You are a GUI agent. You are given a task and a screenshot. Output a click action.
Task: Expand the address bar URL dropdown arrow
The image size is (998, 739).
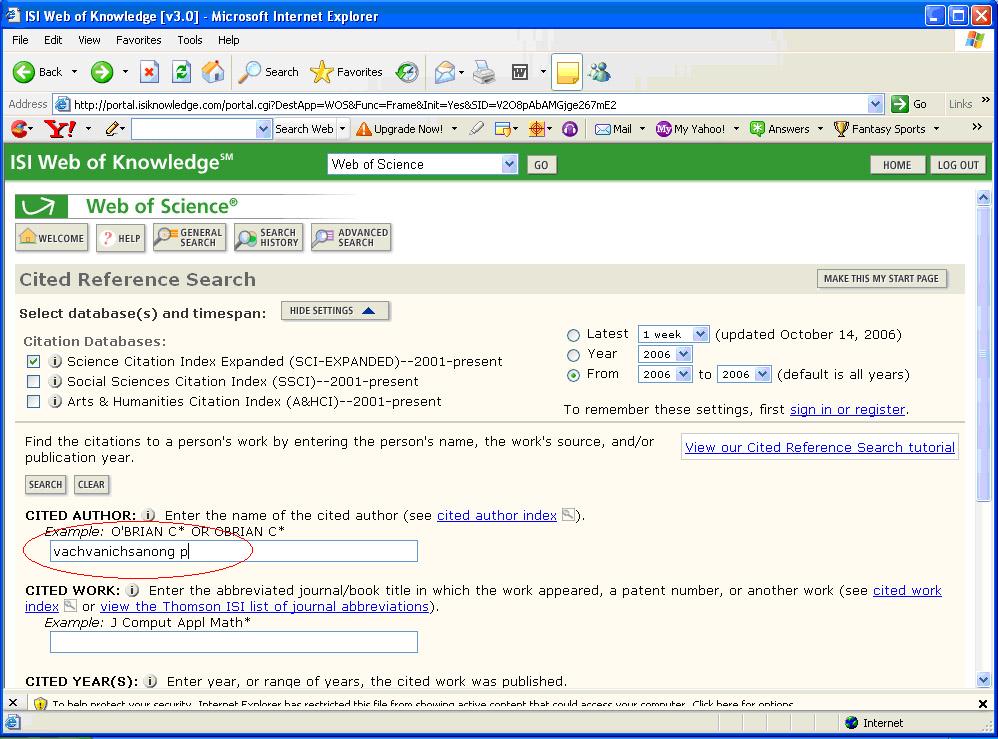coord(876,104)
